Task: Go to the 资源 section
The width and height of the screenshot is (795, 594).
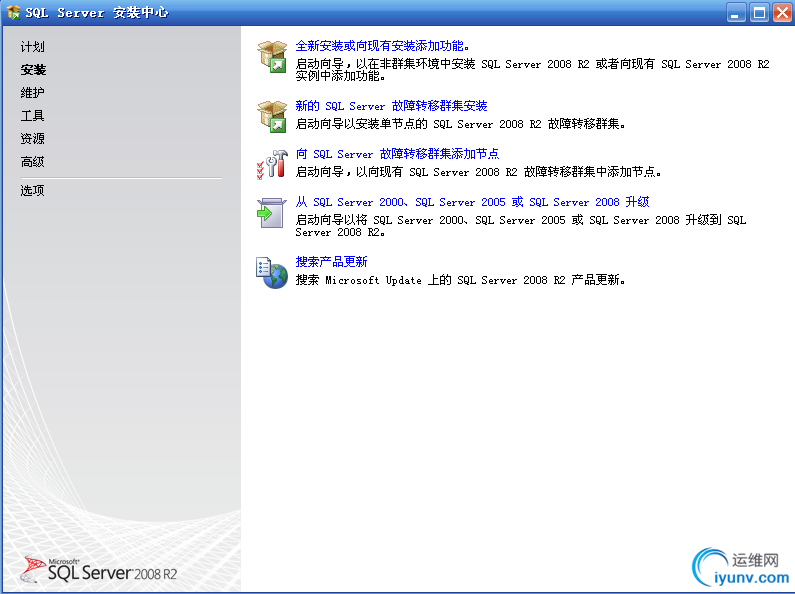Action: click(x=32, y=138)
